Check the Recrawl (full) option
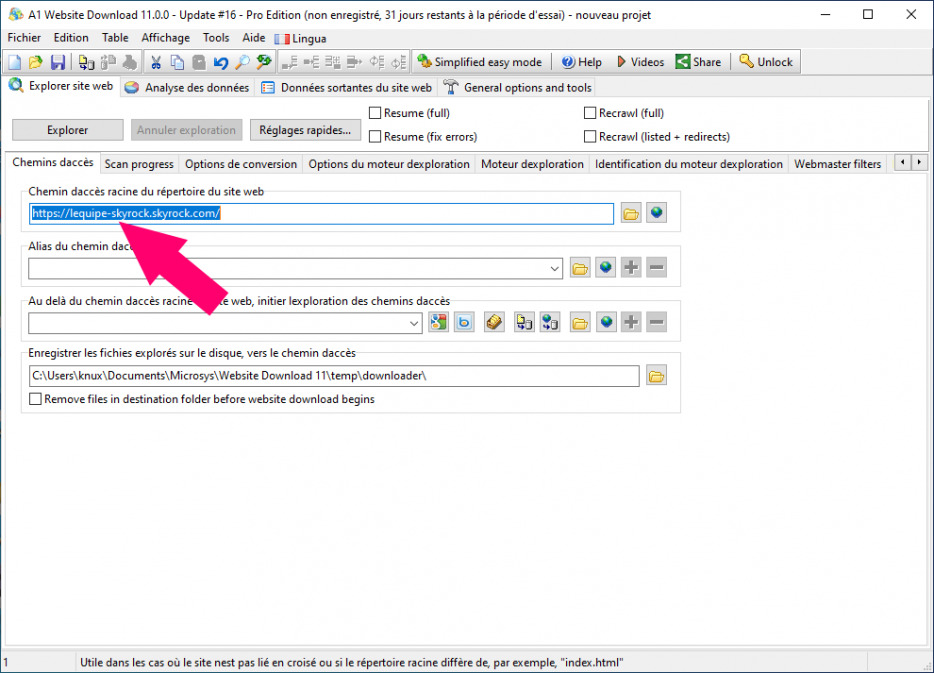 pyautogui.click(x=590, y=113)
